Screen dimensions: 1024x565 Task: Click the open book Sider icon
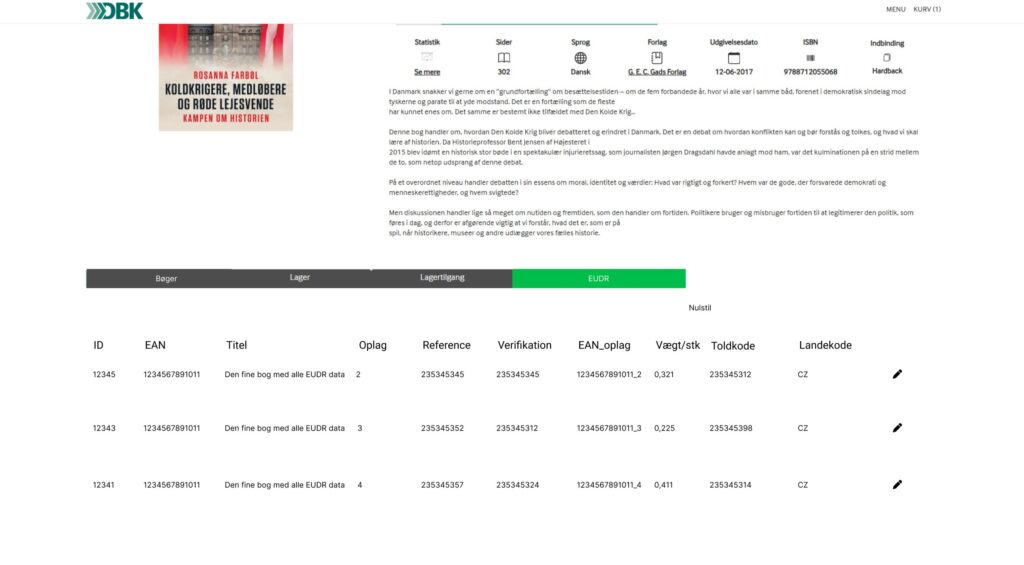click(504, 58)
